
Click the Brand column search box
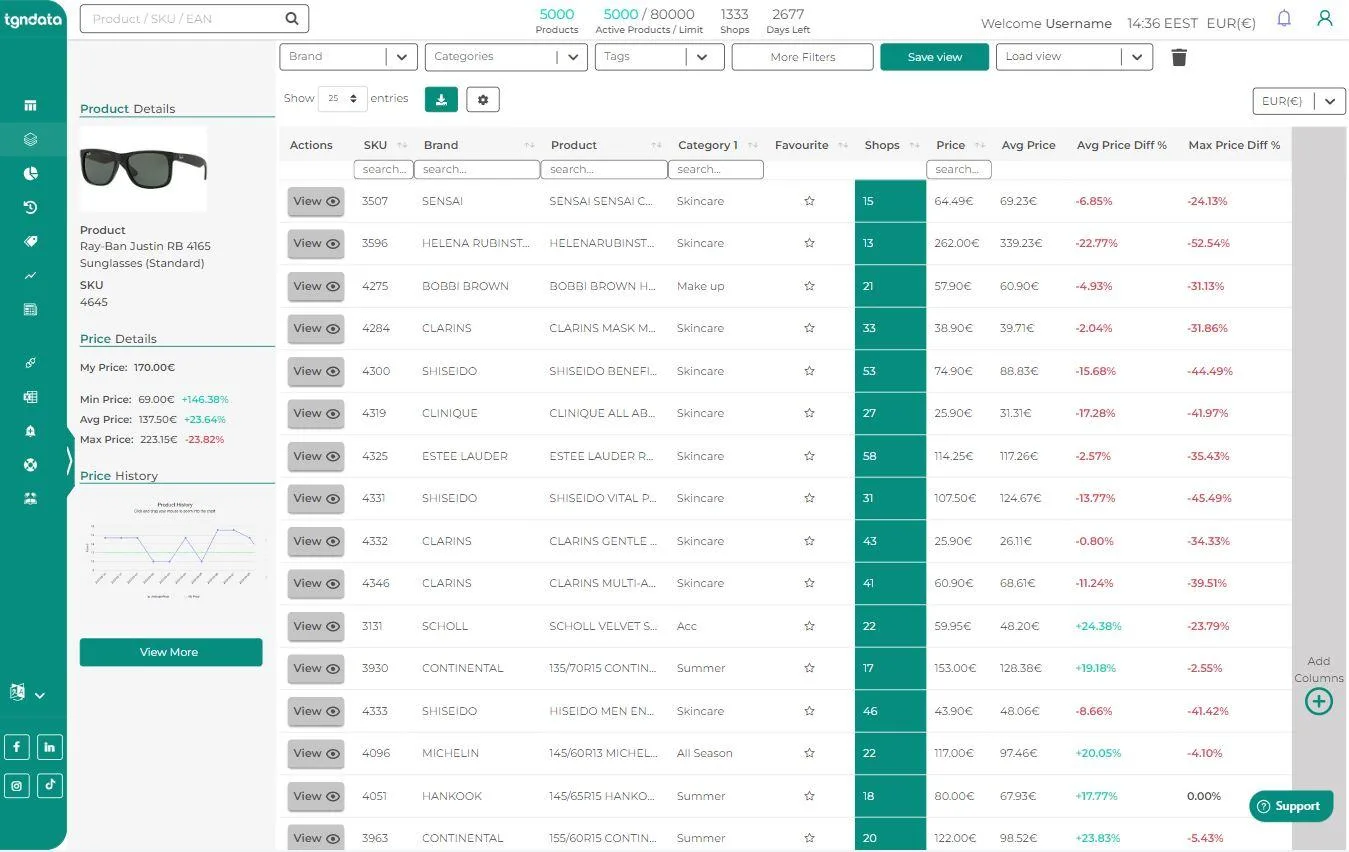coord(477,170)
